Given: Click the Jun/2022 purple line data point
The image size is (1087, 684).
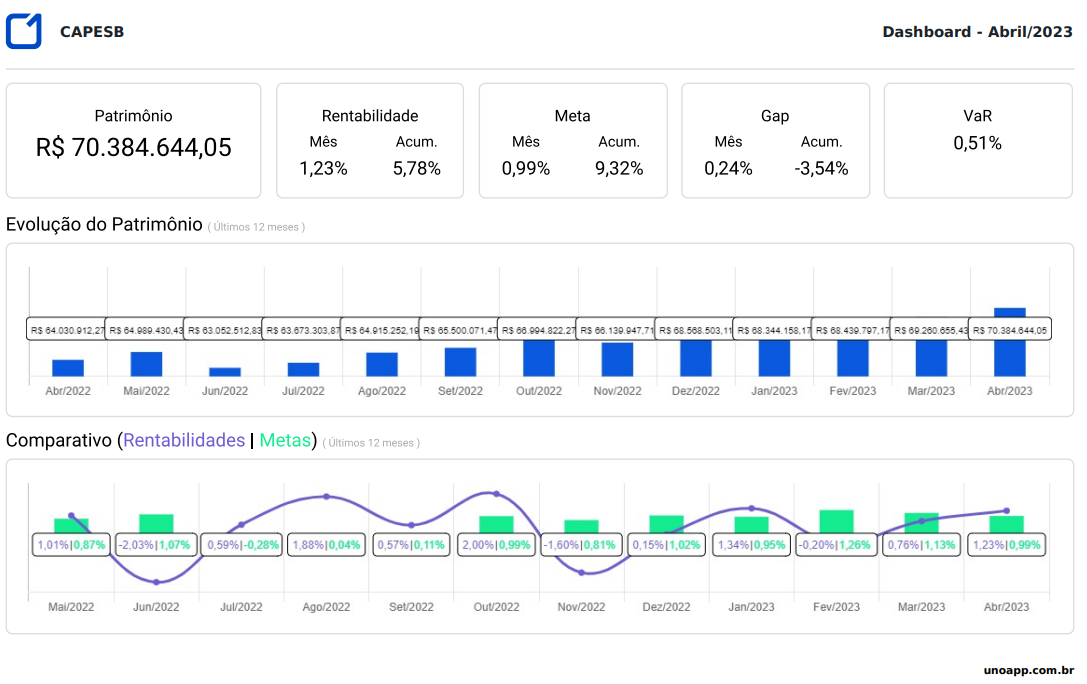Looking at the screenshot, I should [x=156, y=582].
